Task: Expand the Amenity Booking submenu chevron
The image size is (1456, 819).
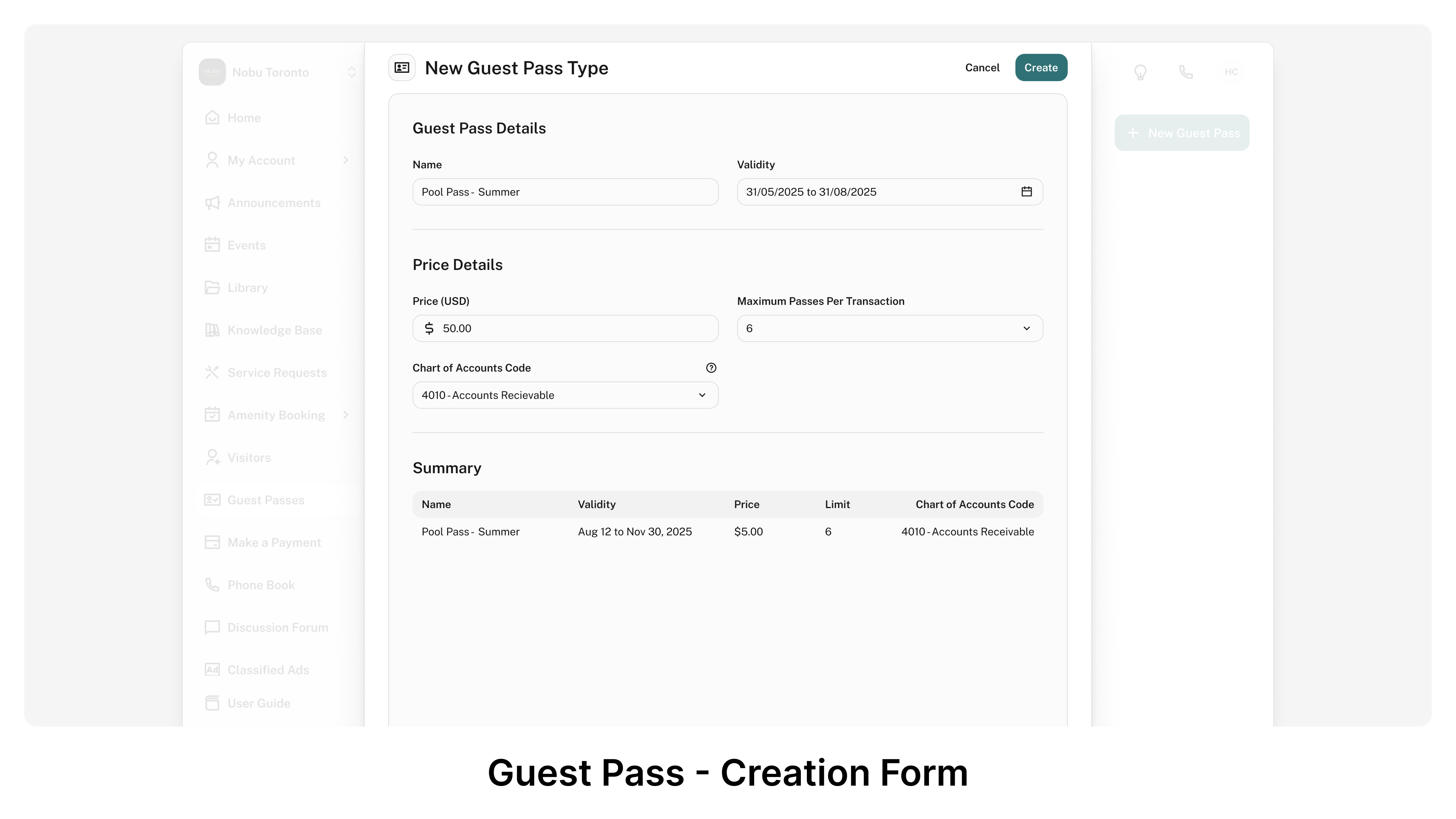Action: tap(345, 415)
